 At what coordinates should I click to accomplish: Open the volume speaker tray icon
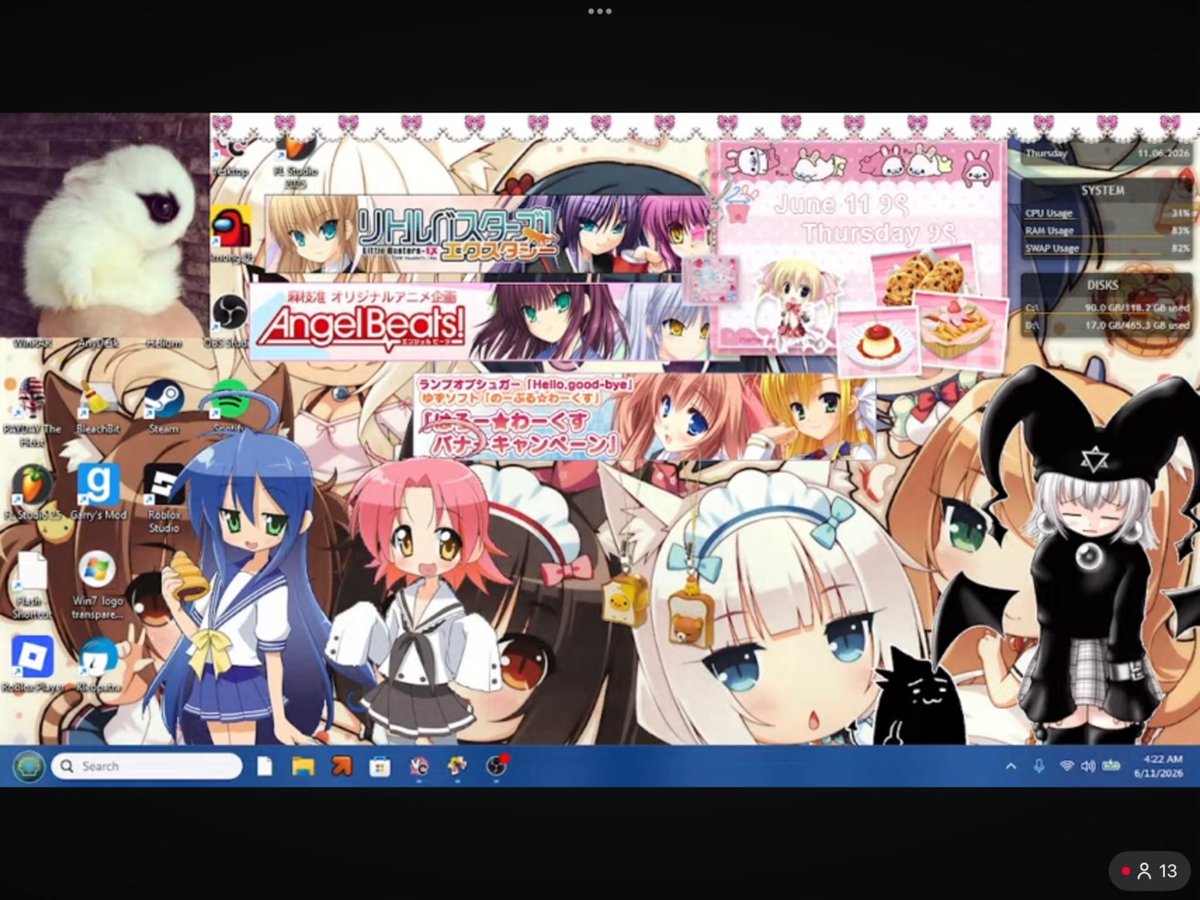point(1088,766)
